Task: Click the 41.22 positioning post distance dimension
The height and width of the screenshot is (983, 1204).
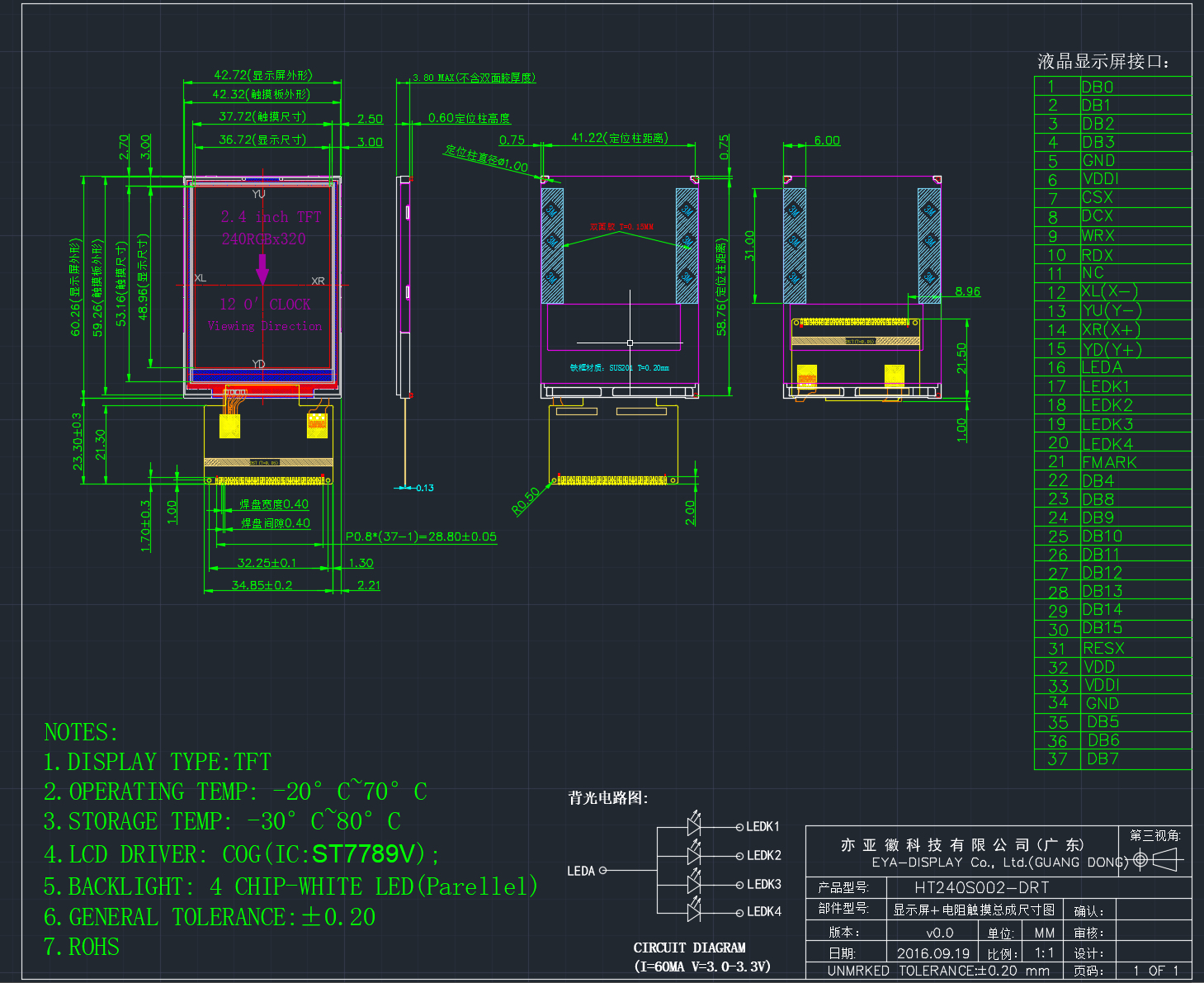Action: pyautogui.click(x=620, y=138)
